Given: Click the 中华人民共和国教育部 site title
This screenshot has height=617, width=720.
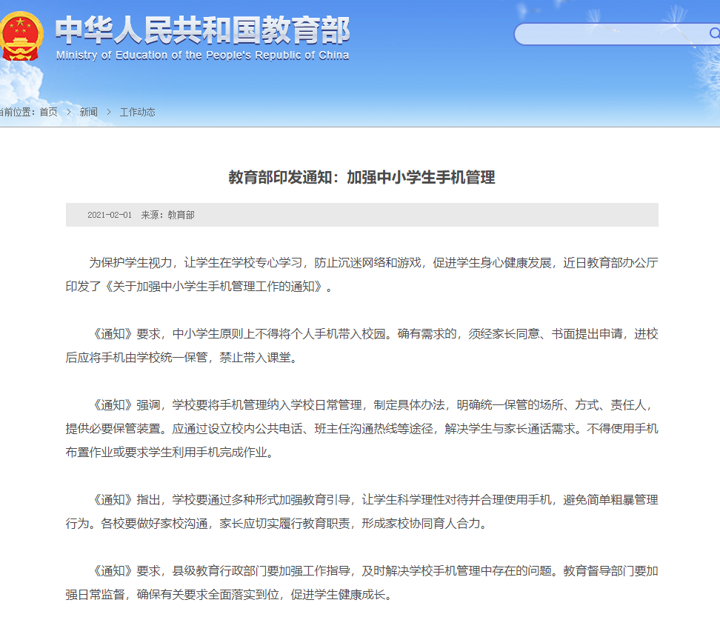Looking at the screenshot, I should (202, 30).
